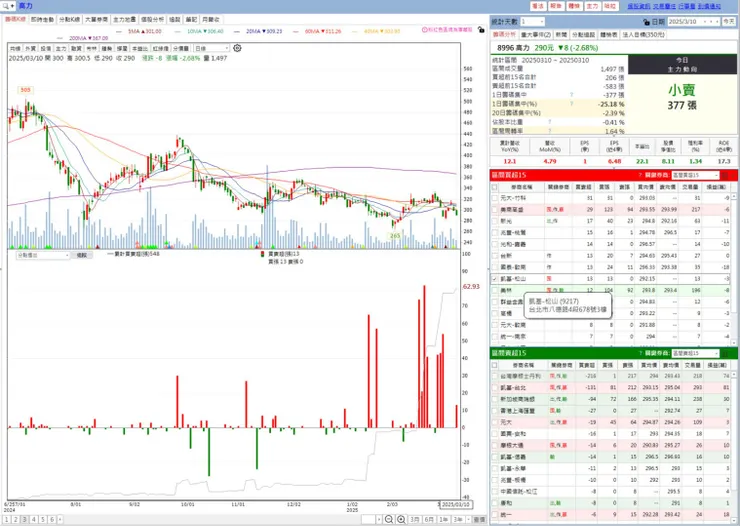Image resolution: width=740 pixels, height=526 pixels.
Task: Toggle the select-all checkbox in the sell table header
Action: point(495,365)
